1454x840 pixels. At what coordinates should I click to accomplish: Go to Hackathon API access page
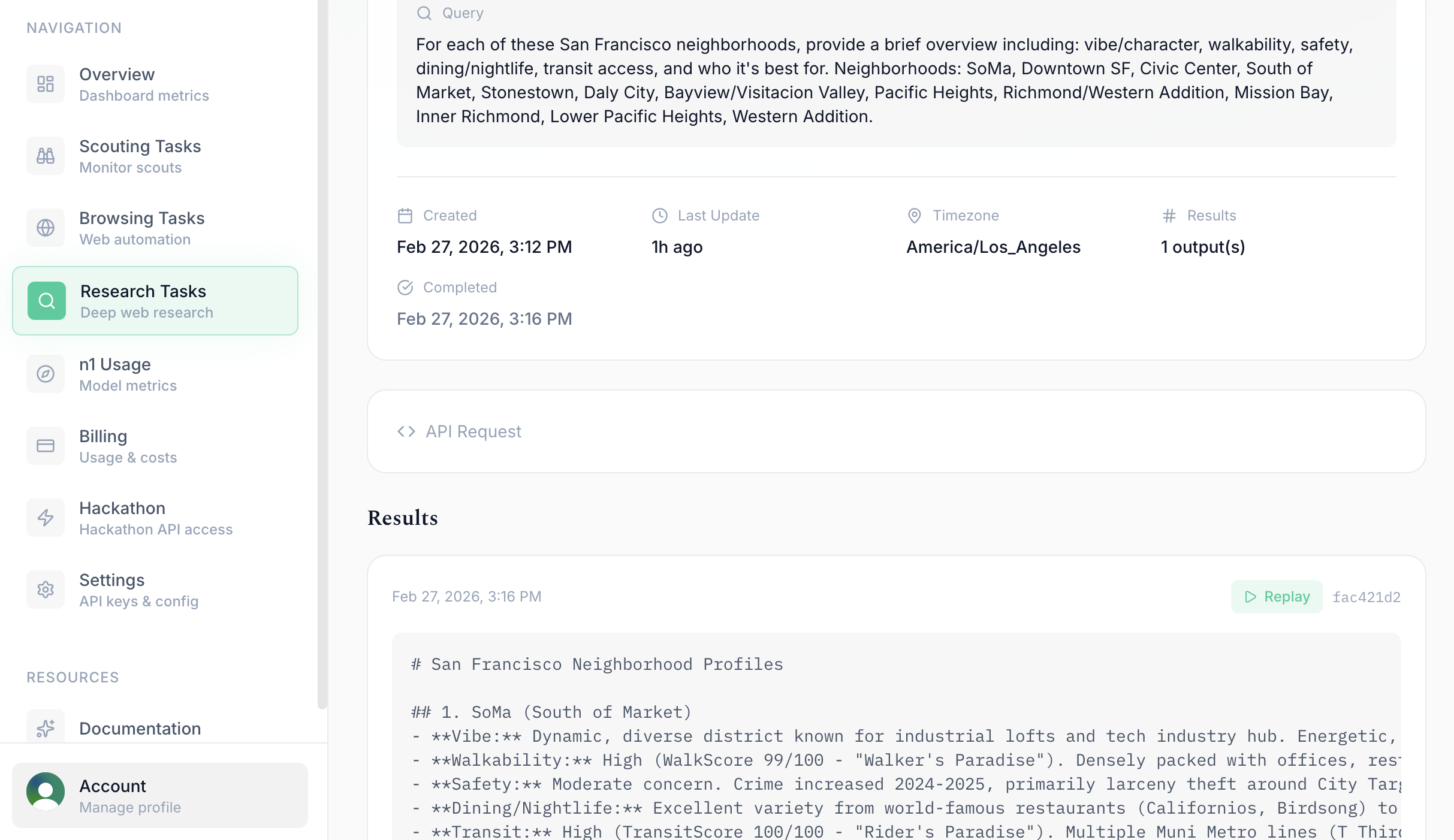[156, 519]
